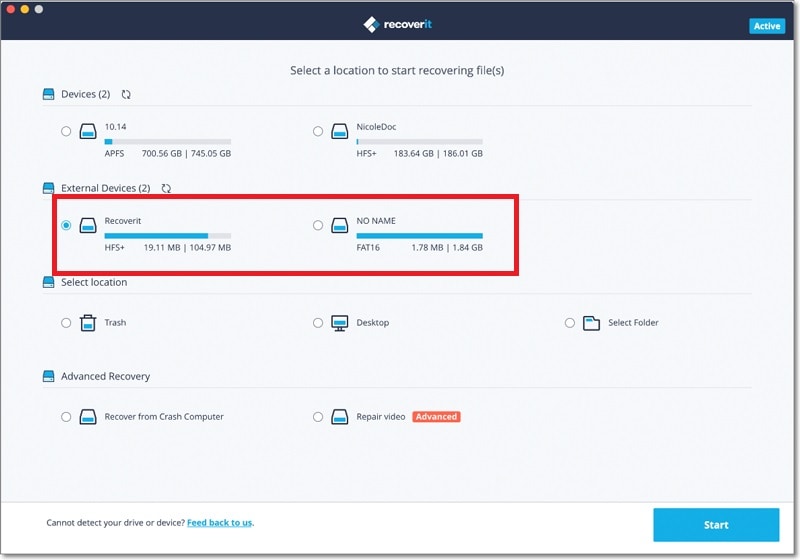Click the 10.14 drive usage bar
800x560 pixels.
pos(168,142)
